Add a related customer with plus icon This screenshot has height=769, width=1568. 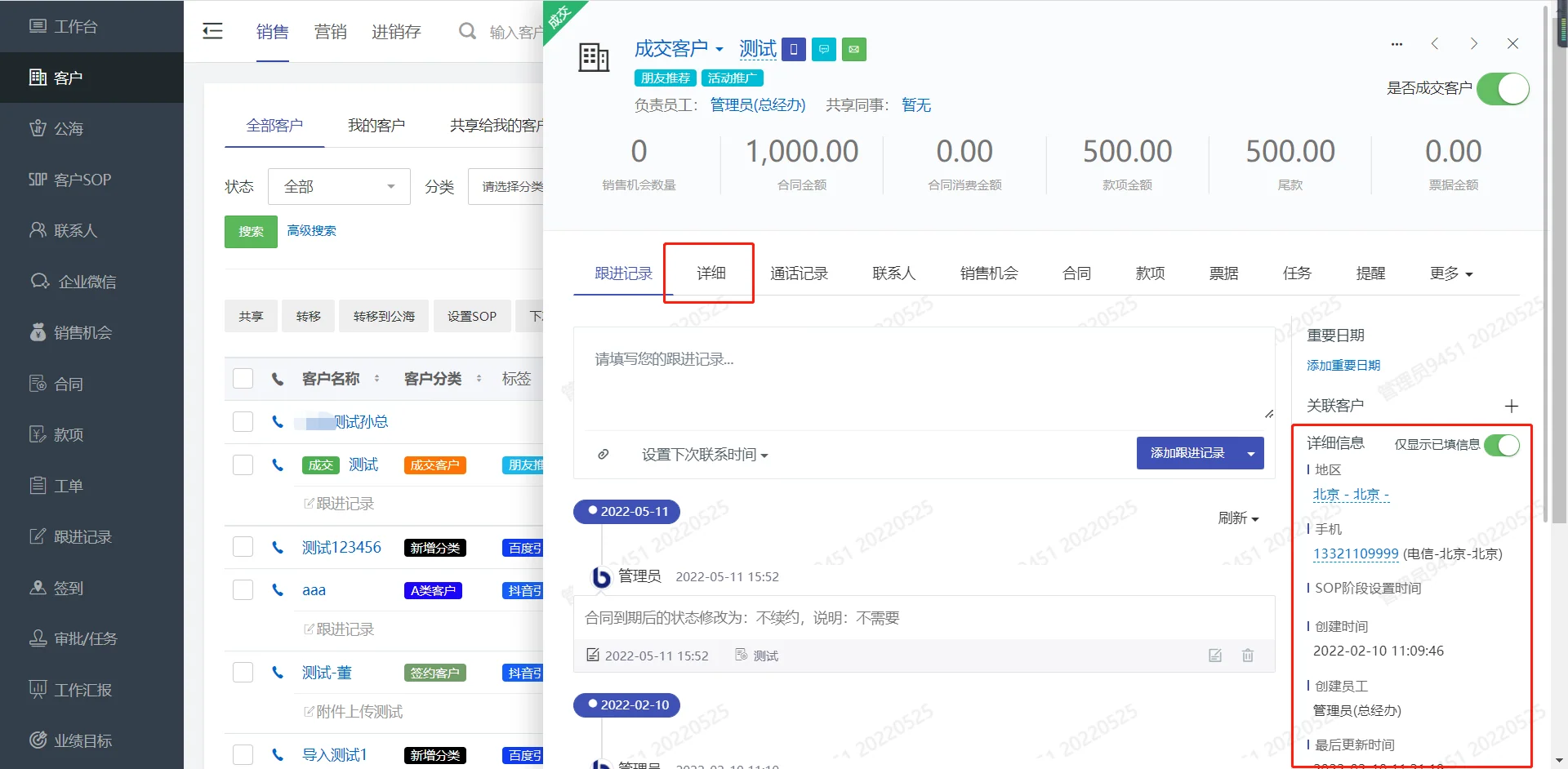[x=1512, y=406]
